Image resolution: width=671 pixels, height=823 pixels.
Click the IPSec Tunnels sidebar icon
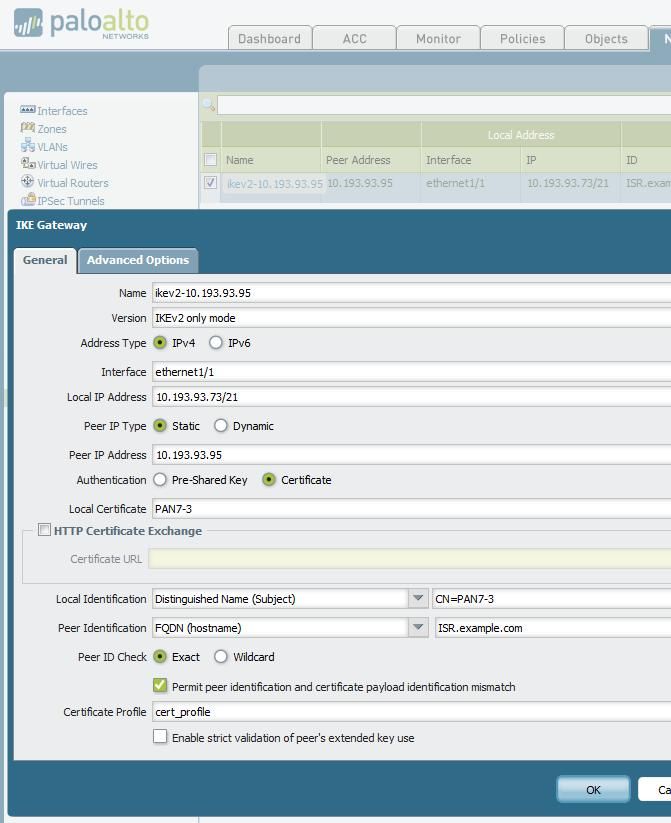pos(28,200)
